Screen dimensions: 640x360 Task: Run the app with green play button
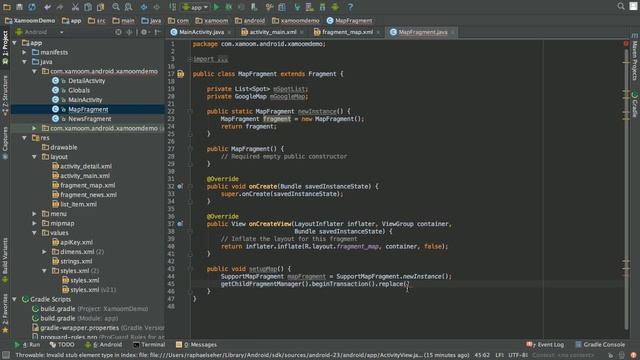pyautogui.click(x=216, y=7)
